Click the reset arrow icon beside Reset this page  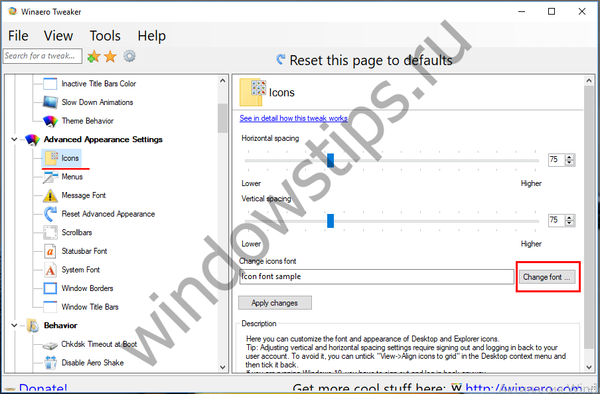(281, 59)
